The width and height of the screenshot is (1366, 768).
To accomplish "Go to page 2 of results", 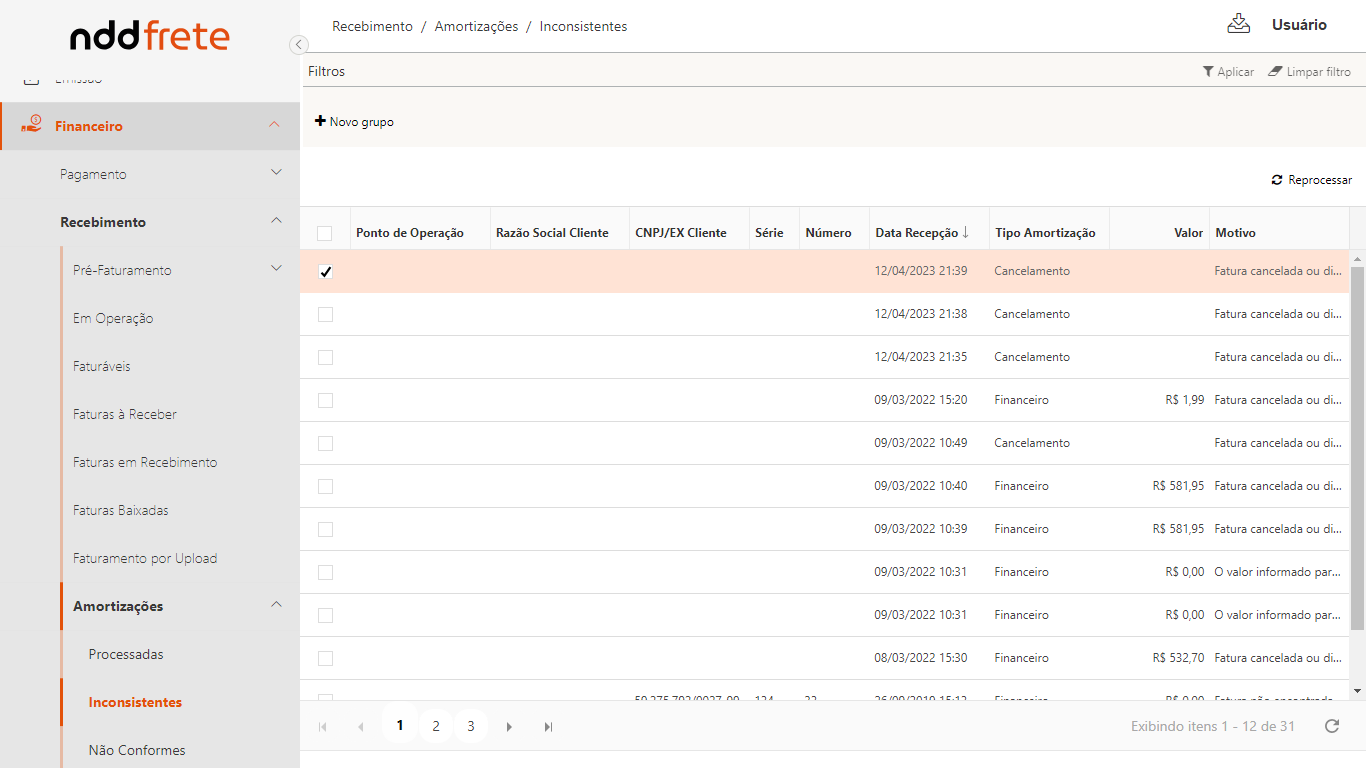I will click(435, 727).
